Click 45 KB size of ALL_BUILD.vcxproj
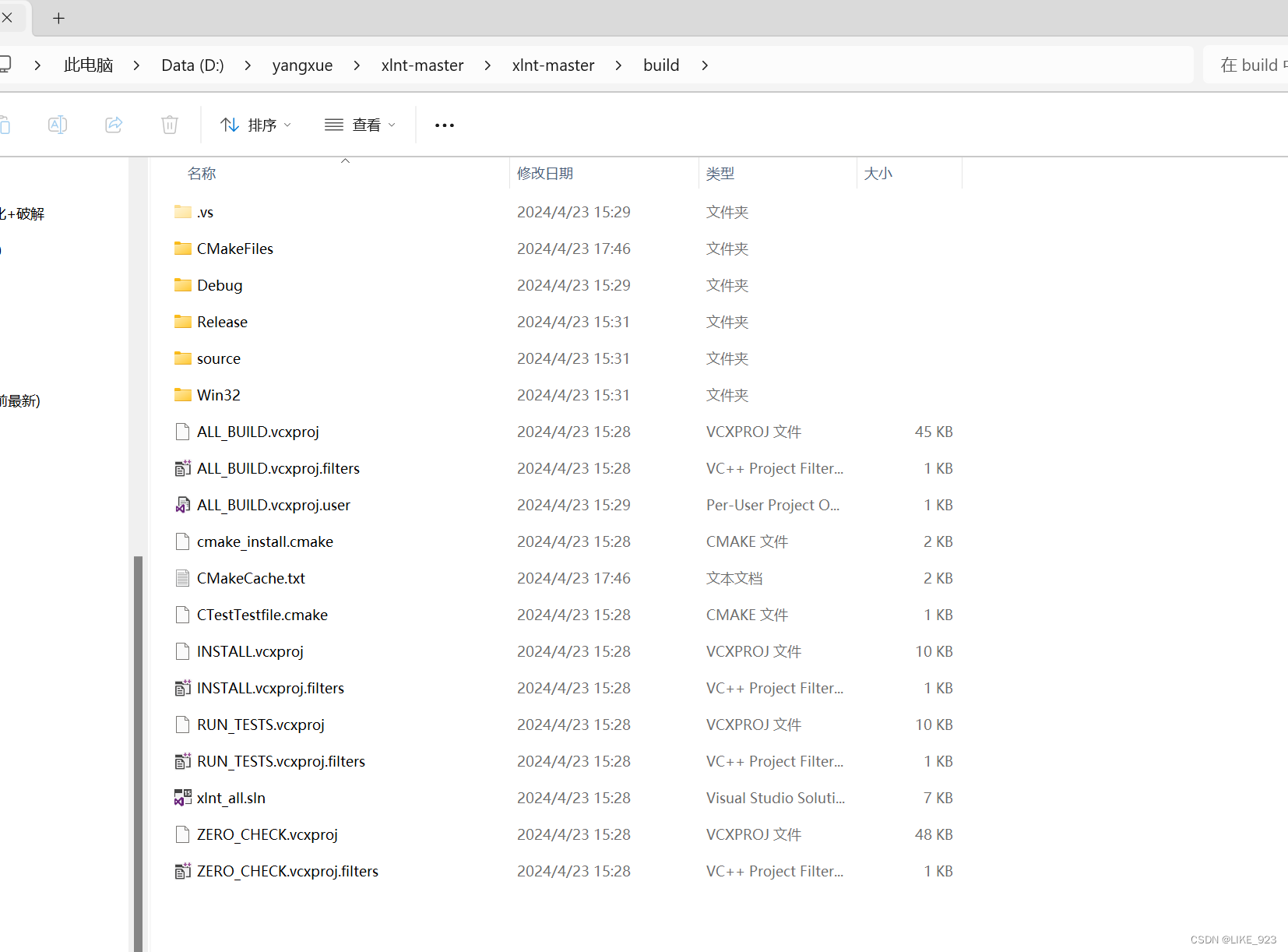 click(934, 432)
